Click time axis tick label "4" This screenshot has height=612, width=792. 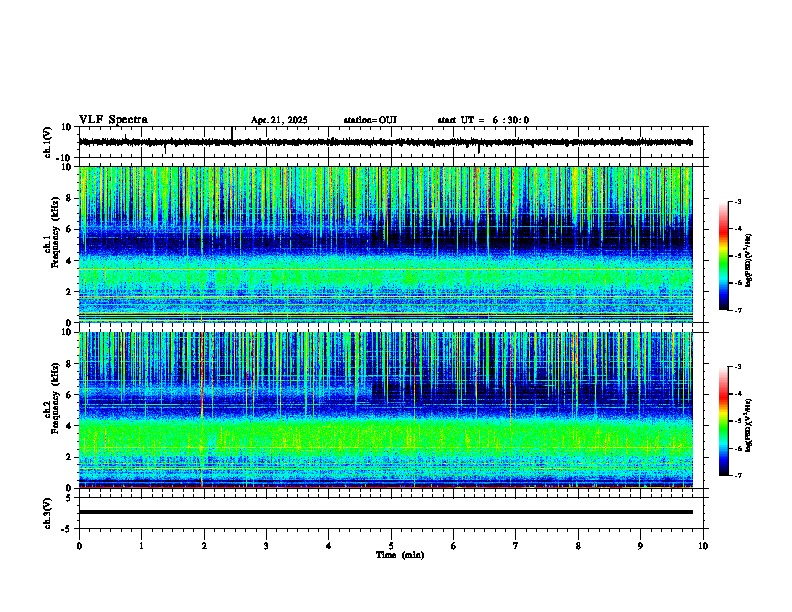coord(329,546)
